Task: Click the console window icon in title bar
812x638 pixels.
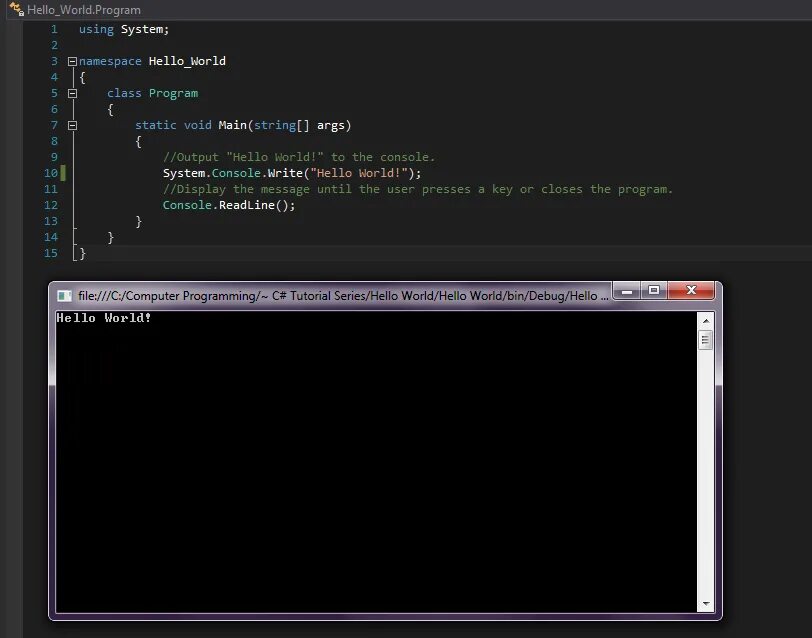Action: [x=64, y=296]
